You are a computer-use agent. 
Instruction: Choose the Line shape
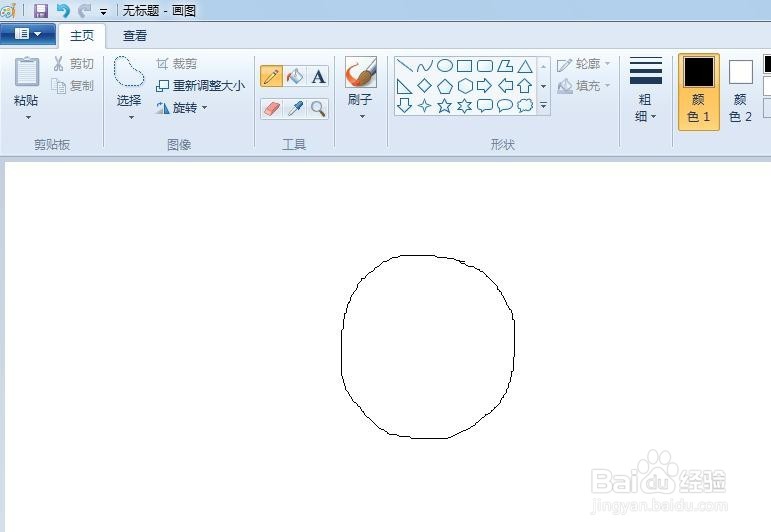coord(404,65)
